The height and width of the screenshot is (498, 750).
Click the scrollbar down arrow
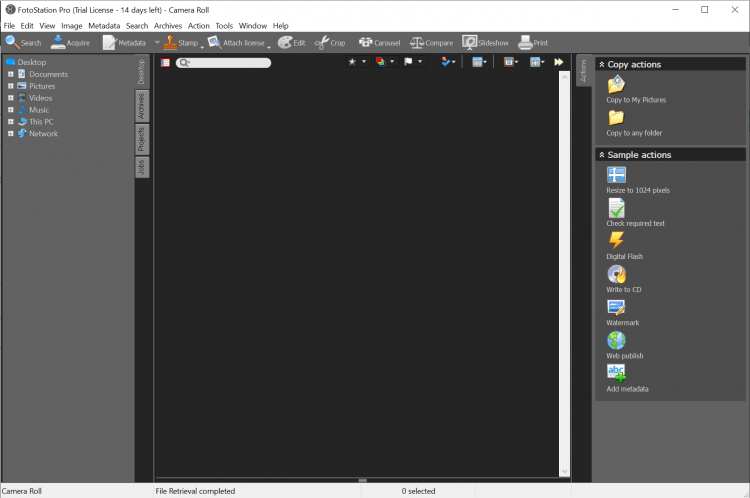(x=564, y=472)
